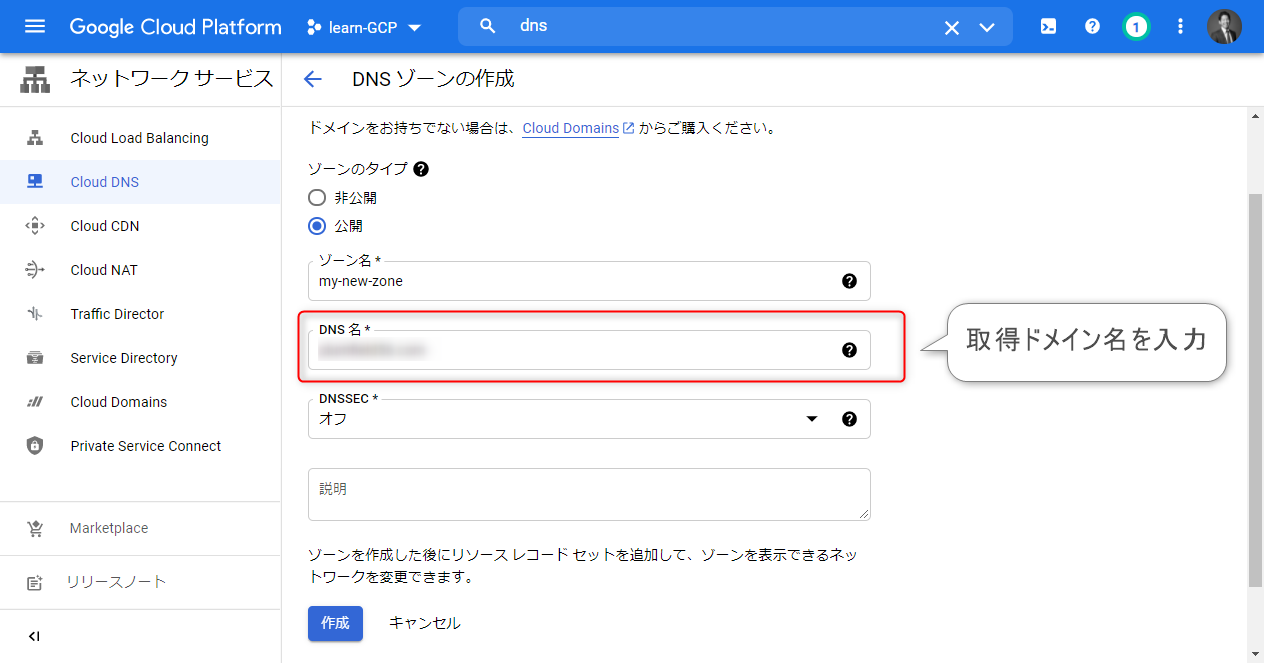Open Traffic Director in sidebar
Screen dimensions: 1264x663
click(x=140, y=314)
